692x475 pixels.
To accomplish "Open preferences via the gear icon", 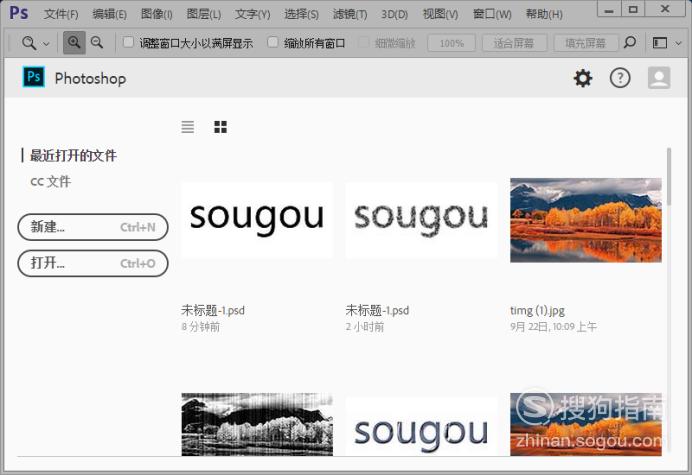I will [583, 78].
